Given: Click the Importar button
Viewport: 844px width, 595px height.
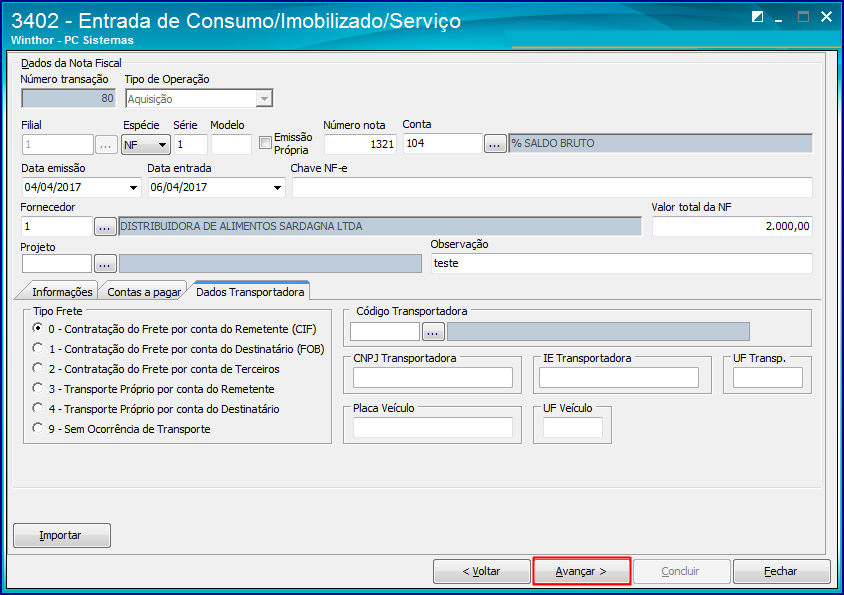Looking at the screenshot, I should click(62, 535).
